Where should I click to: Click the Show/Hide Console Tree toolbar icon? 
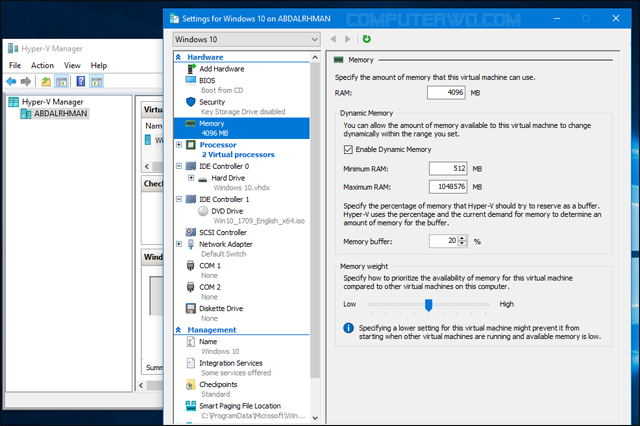[x=62, y=82]
